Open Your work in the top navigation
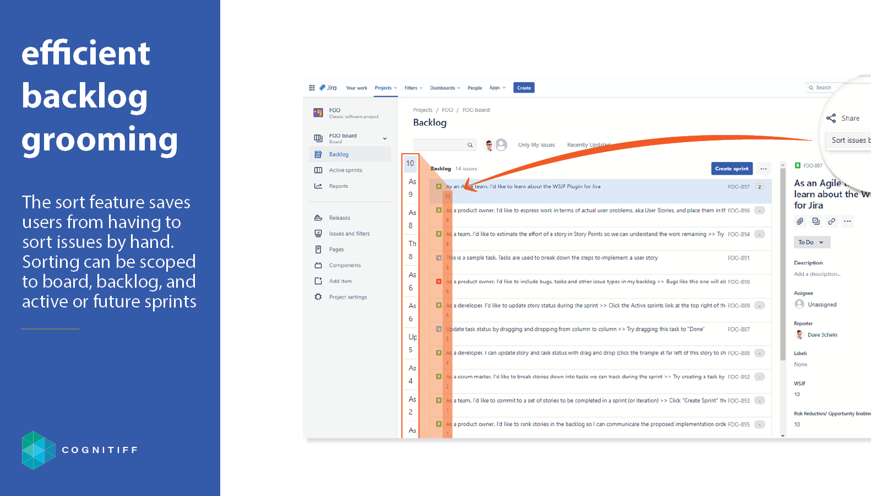Screen dimensions: 871x496 [x=357, y=88]
